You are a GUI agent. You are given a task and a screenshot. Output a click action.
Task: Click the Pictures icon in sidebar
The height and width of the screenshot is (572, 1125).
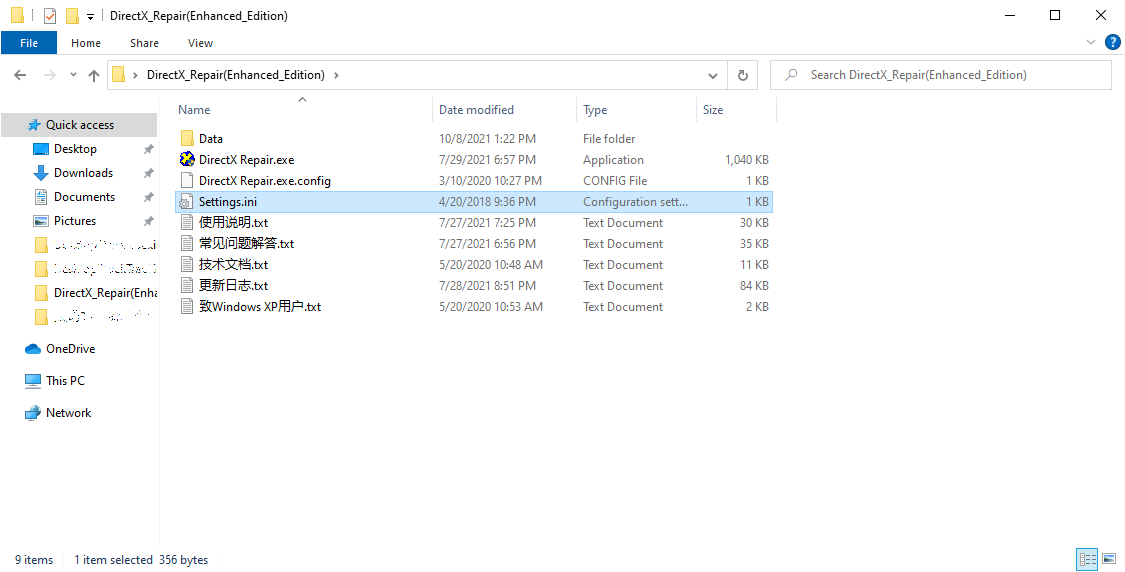click(41, 221)
